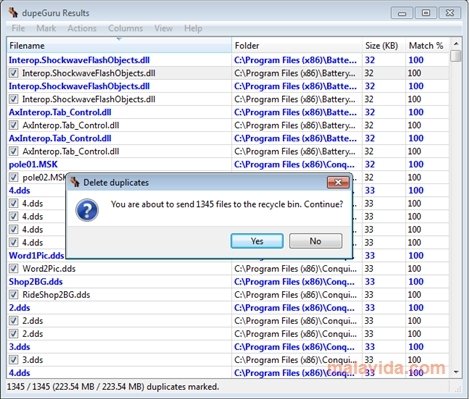Open the View menu

pyautogui.click(x=163, y=28)
